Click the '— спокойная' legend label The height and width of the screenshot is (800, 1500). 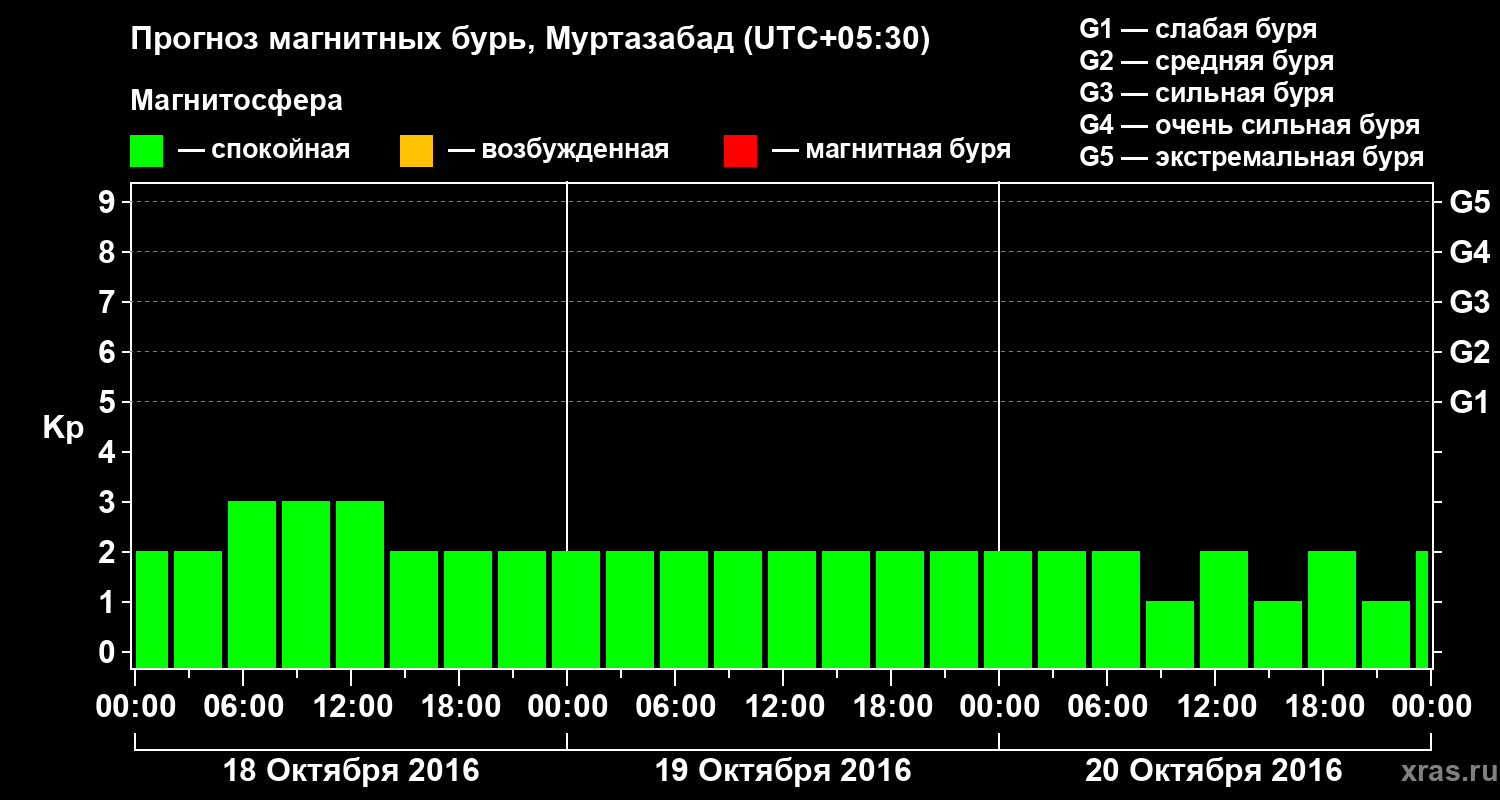point(264,150)
